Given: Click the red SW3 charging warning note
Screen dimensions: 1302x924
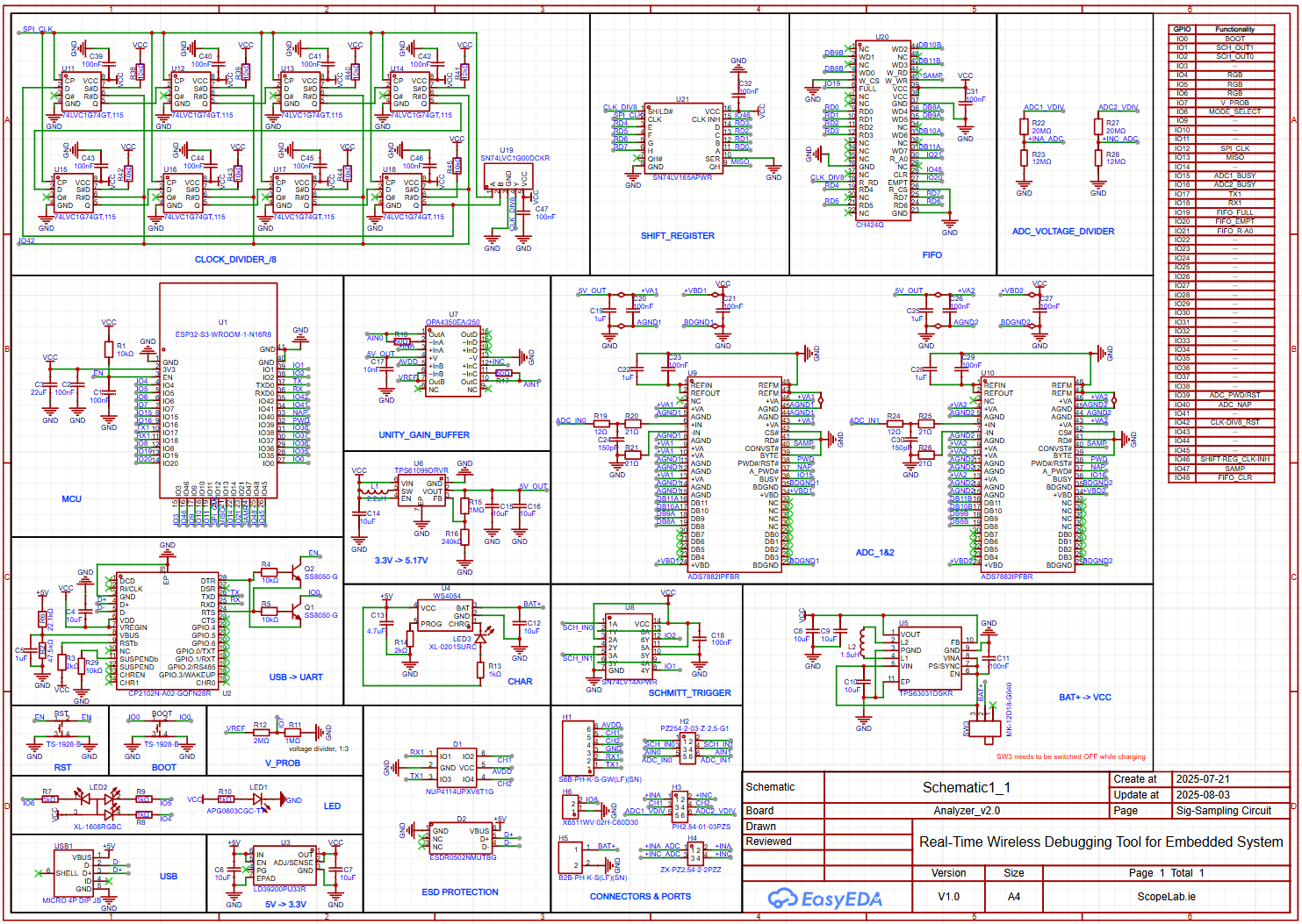Looking at the screenshot, I should pos(1071,757).
